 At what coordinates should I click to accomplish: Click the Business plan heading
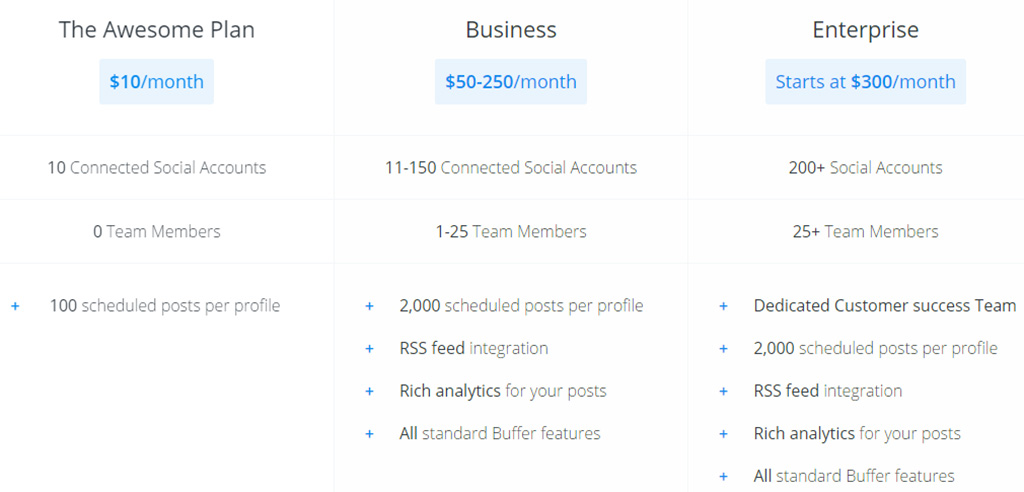[510, 30]
